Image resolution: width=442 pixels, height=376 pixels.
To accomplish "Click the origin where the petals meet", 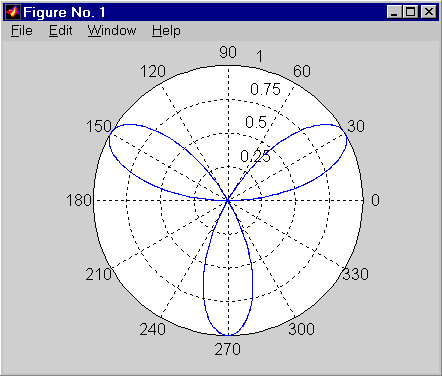I will [228, 200].
